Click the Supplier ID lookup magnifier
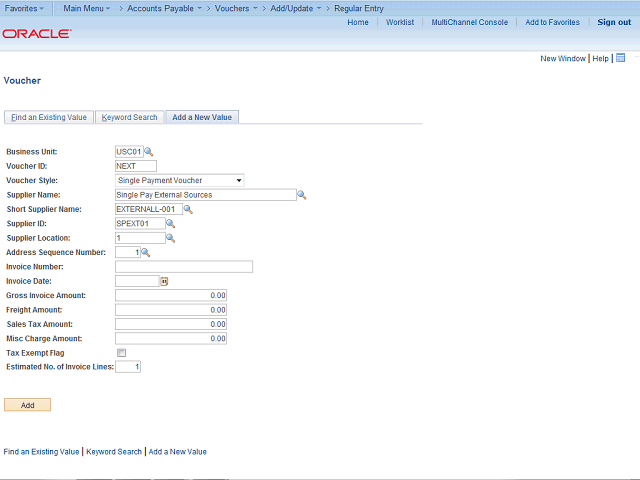The image size is (640, 480). [x=171, y=224]
